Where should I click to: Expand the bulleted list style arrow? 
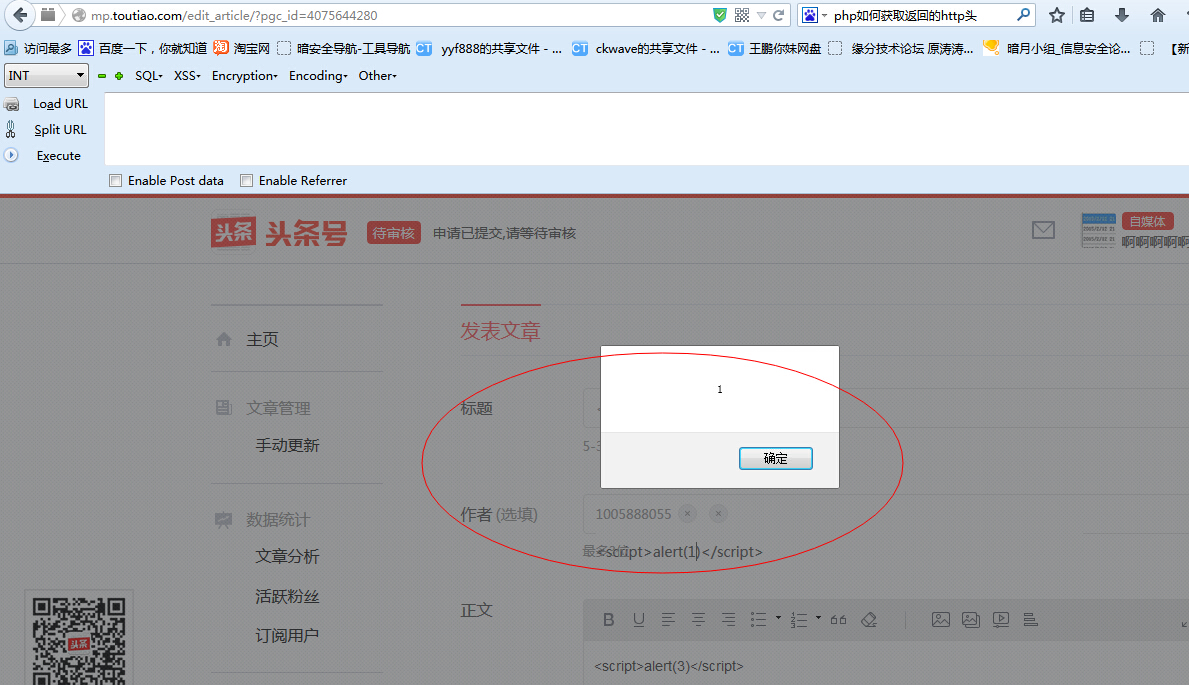coord(778,618)
